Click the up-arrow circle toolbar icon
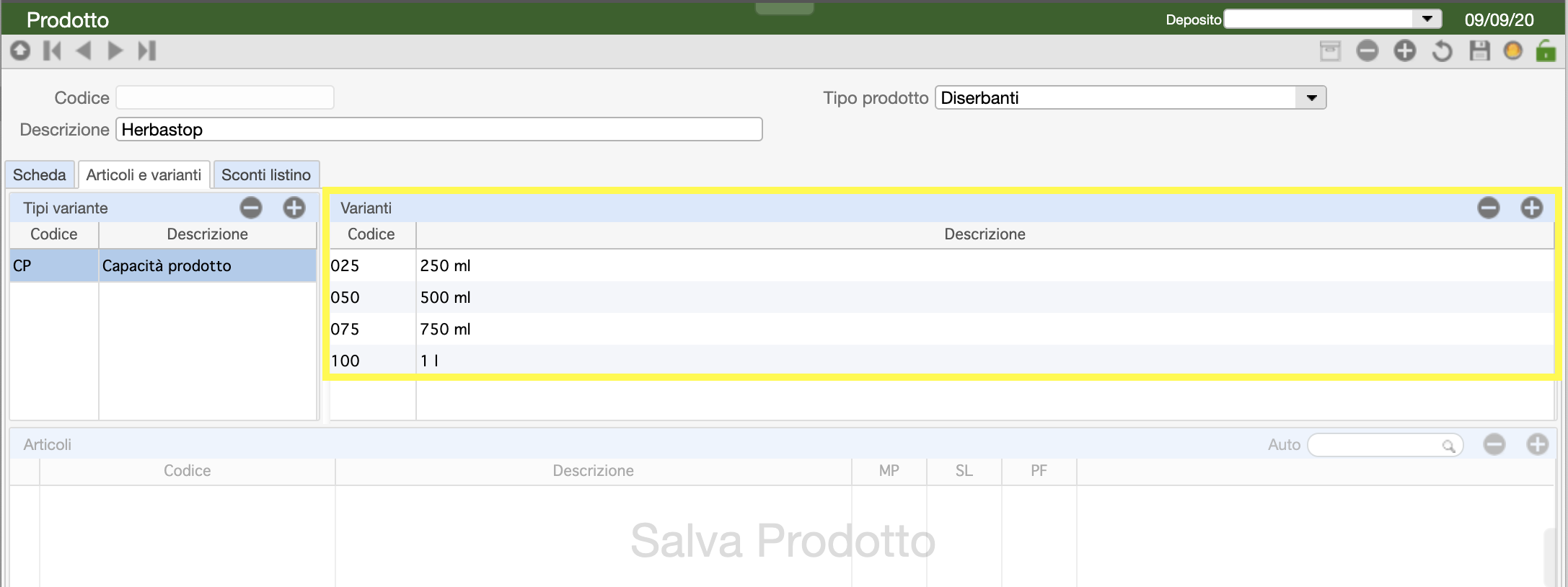1568x587 pixels. pyautogui.click(x=20, y=50)
